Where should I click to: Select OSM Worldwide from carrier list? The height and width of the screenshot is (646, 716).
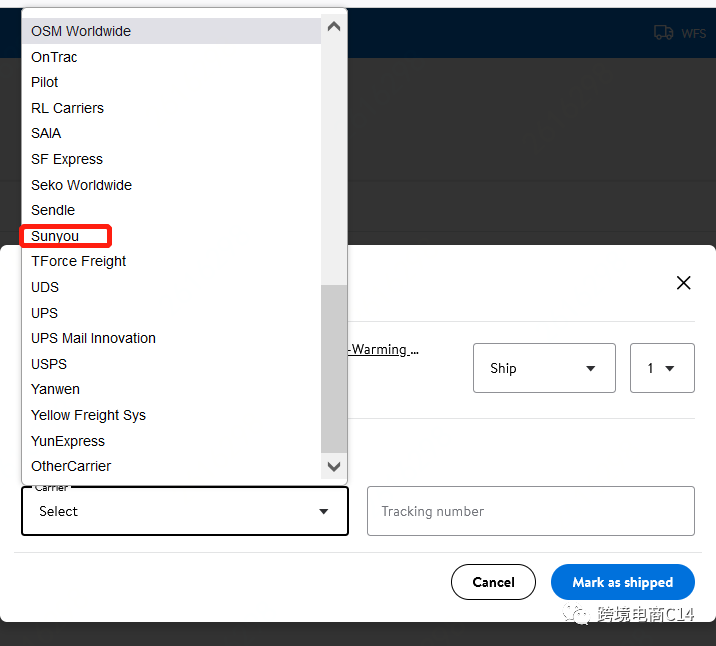click(x=171, y=31)
